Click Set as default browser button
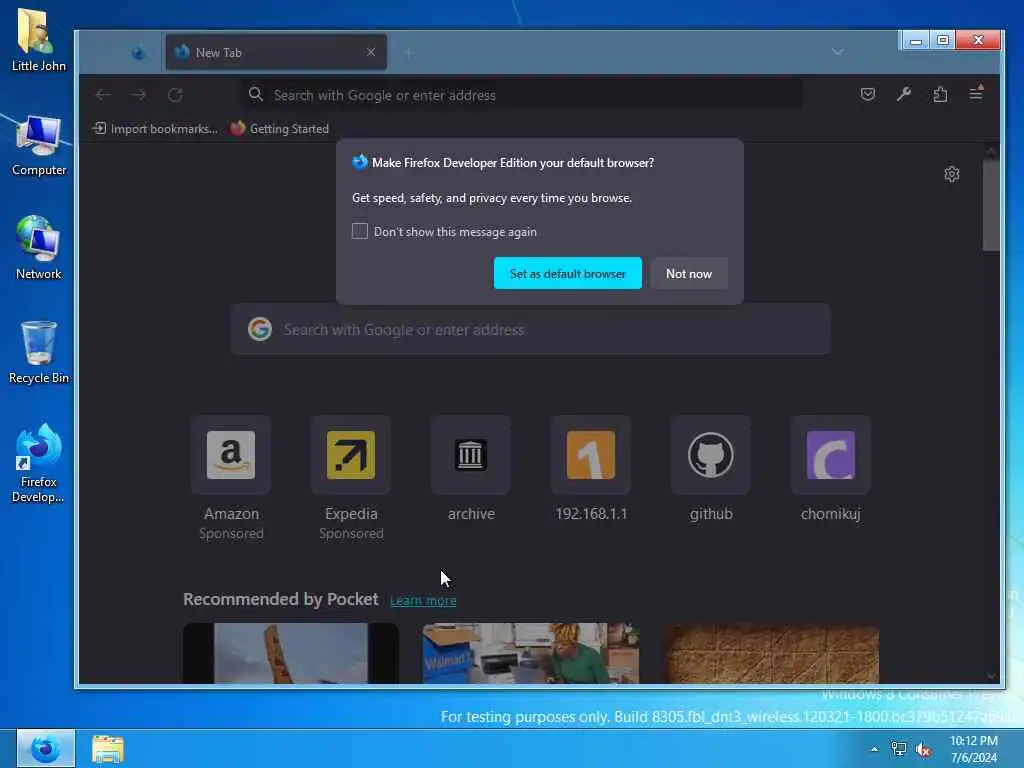This screenshot has height=768, width=1024. point(568,274)
